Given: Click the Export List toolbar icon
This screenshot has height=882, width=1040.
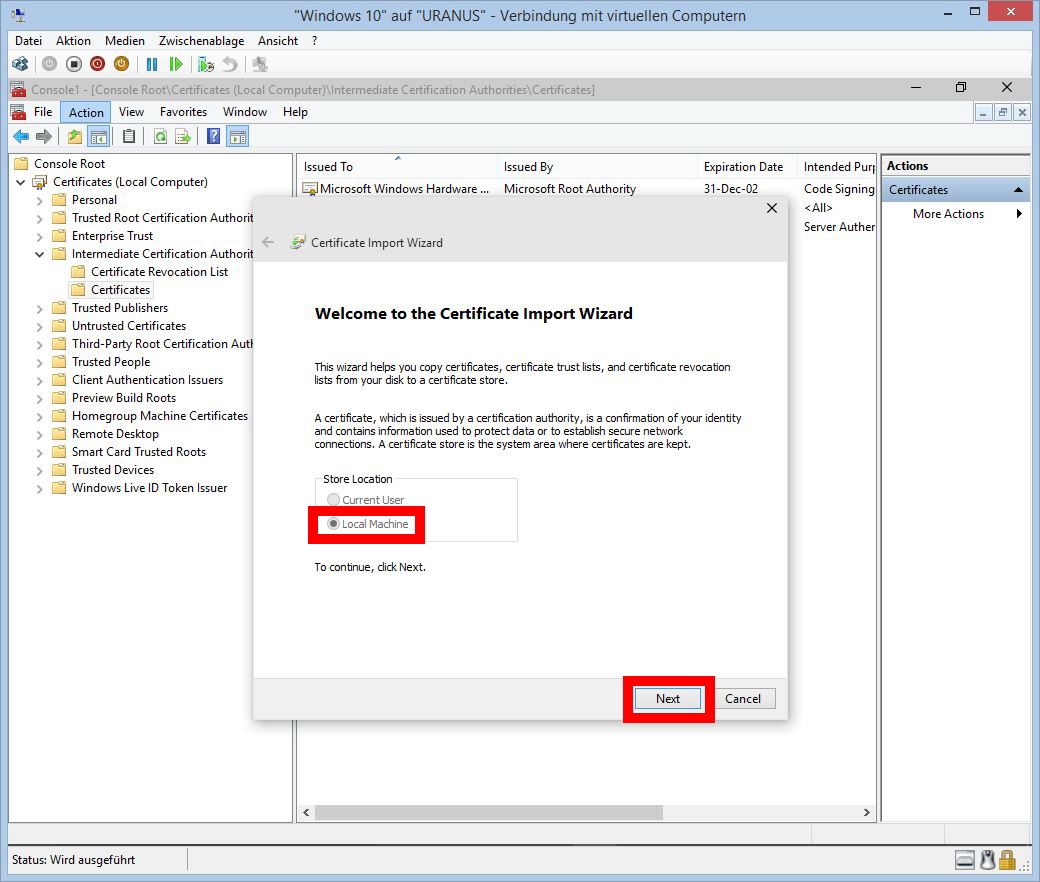Looking at the screenshot, I should 183,137.
